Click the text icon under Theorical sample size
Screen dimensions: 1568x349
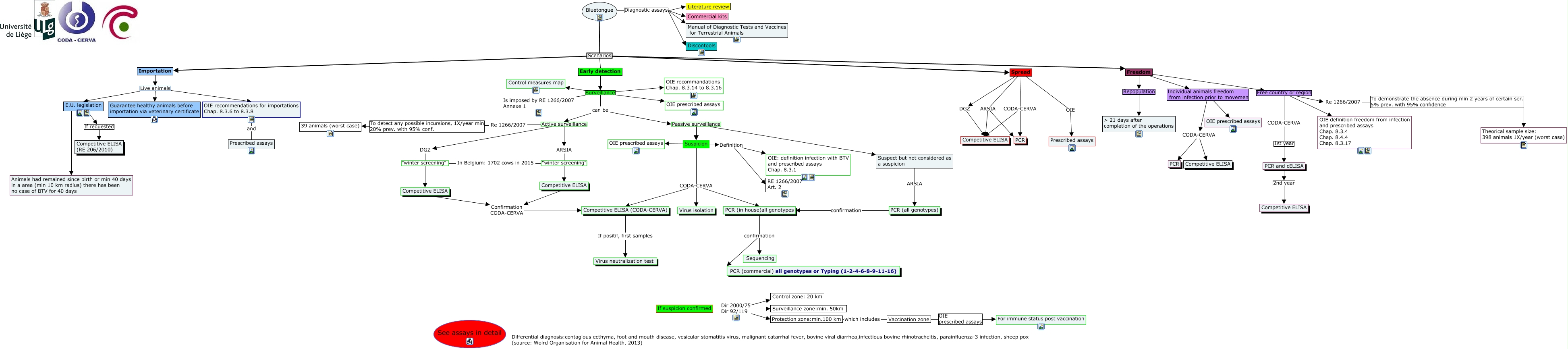coord(1523,145)
